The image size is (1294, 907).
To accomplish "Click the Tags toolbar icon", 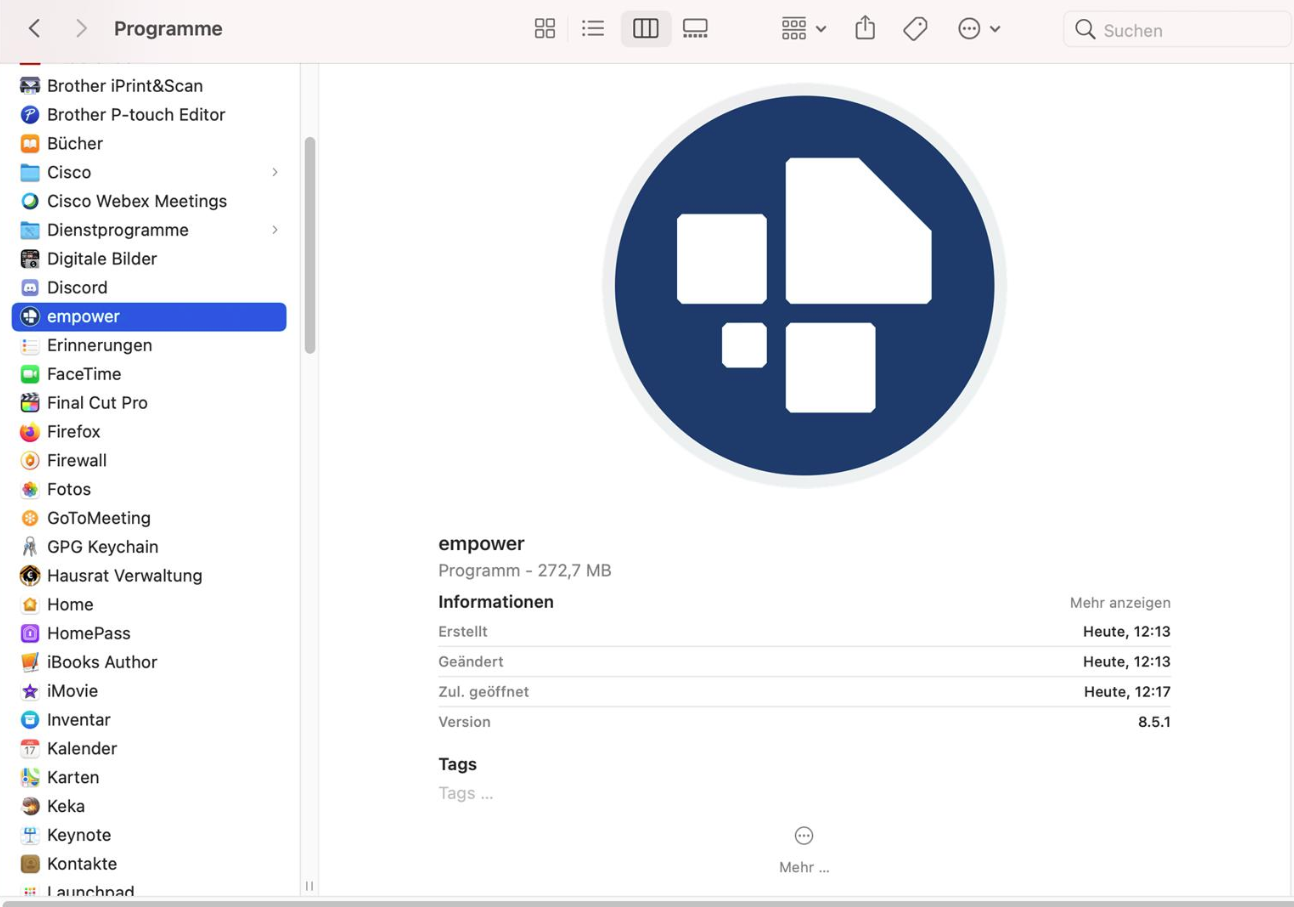I will [x=915, y=29].
